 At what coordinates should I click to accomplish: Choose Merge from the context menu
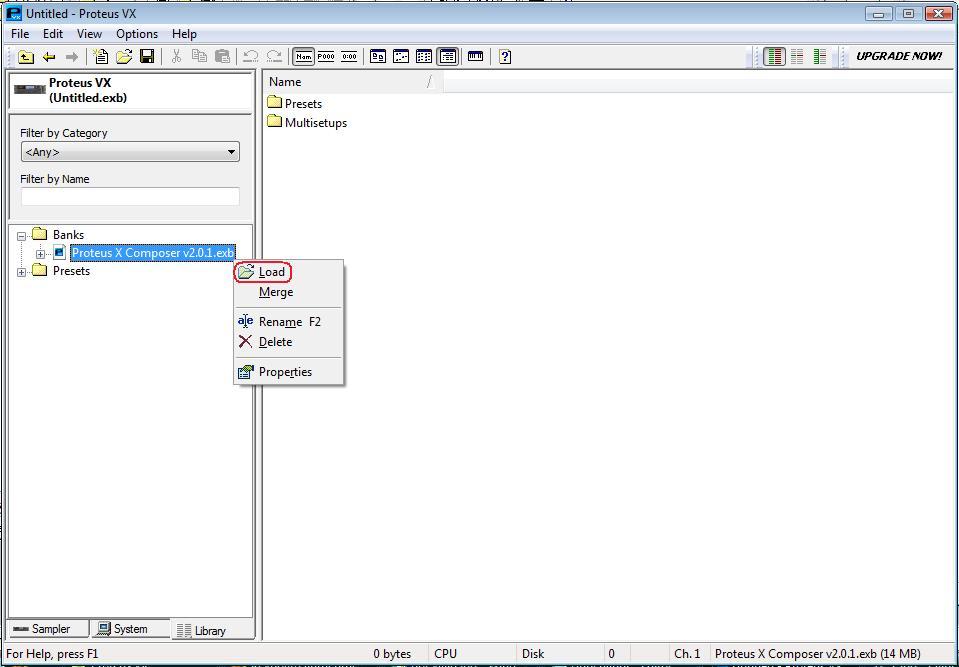tap(289, 292)
